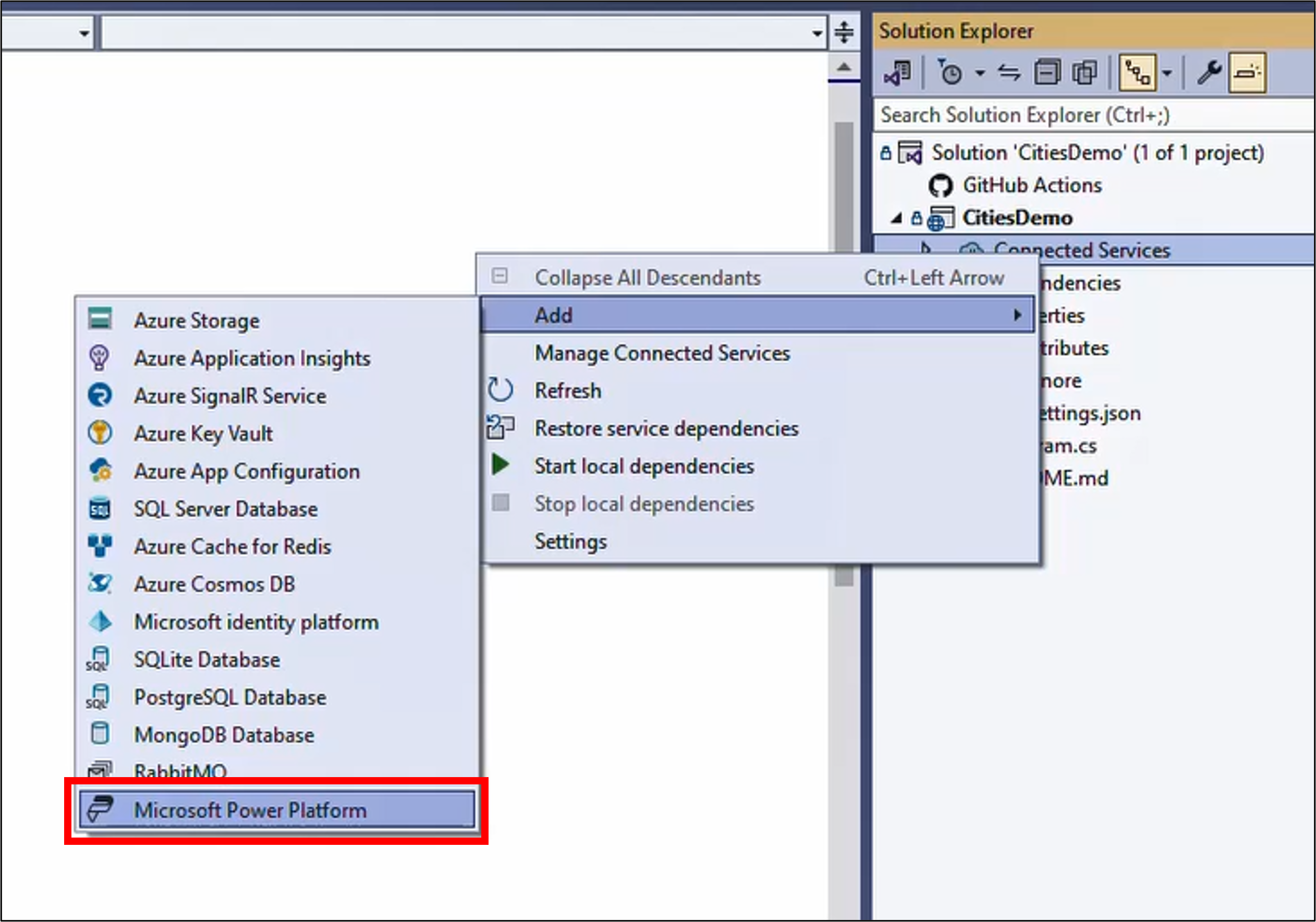Click Manage Connected Services

[x=758, y=353]
